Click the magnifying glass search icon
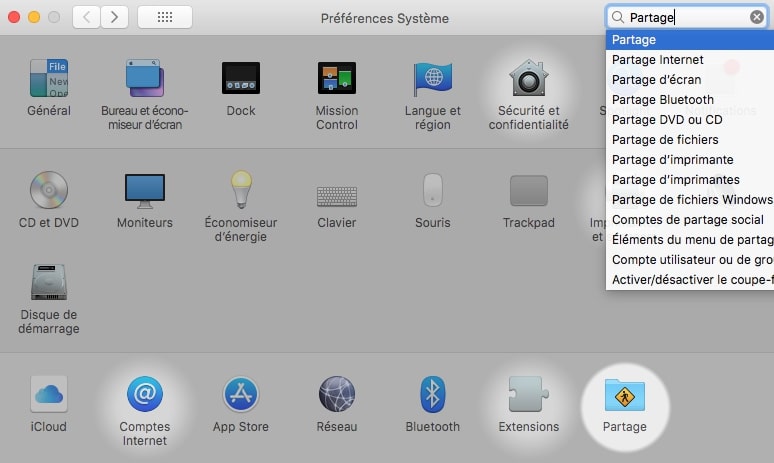 [x=618, y=17]
